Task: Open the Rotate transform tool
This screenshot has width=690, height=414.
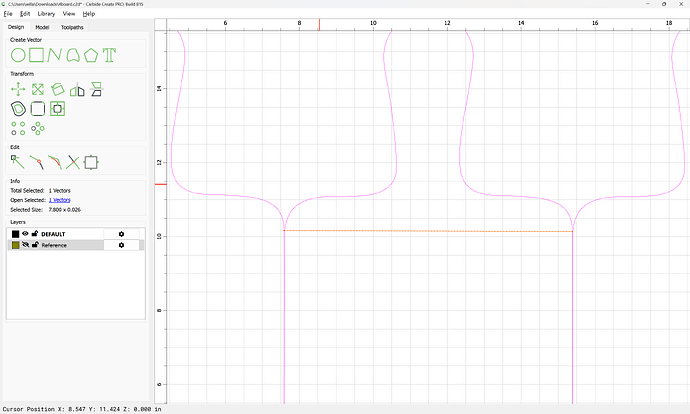Action: coord(57,89)
